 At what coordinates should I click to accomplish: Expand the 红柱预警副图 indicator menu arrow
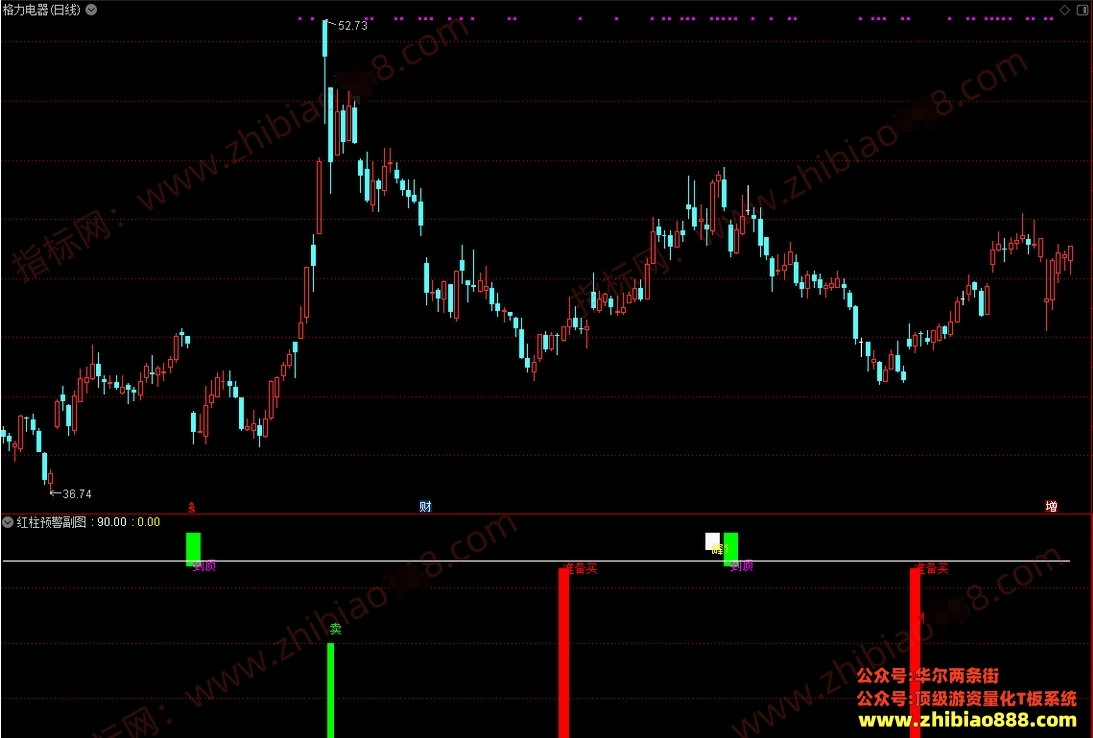pos(8,522)
